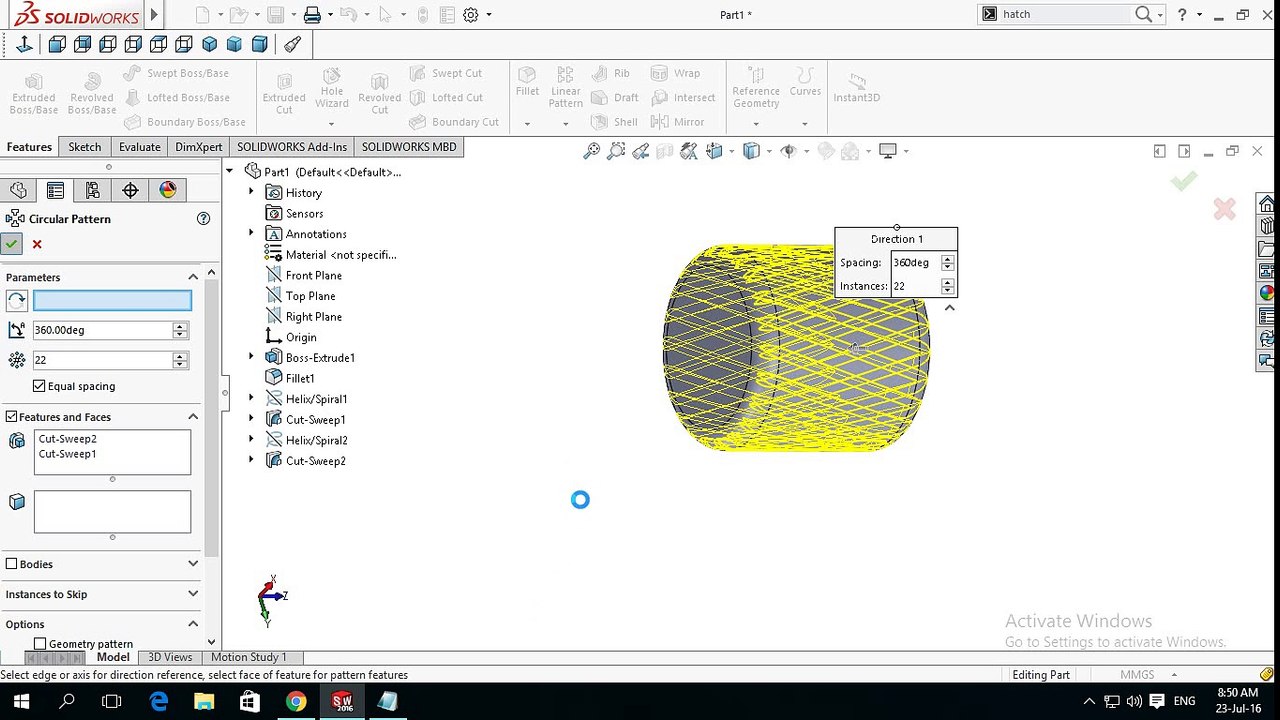Toggle the Features and Faces checkbox
The width and height of the screenshot is (1280, 720).
tap(11, 416)
